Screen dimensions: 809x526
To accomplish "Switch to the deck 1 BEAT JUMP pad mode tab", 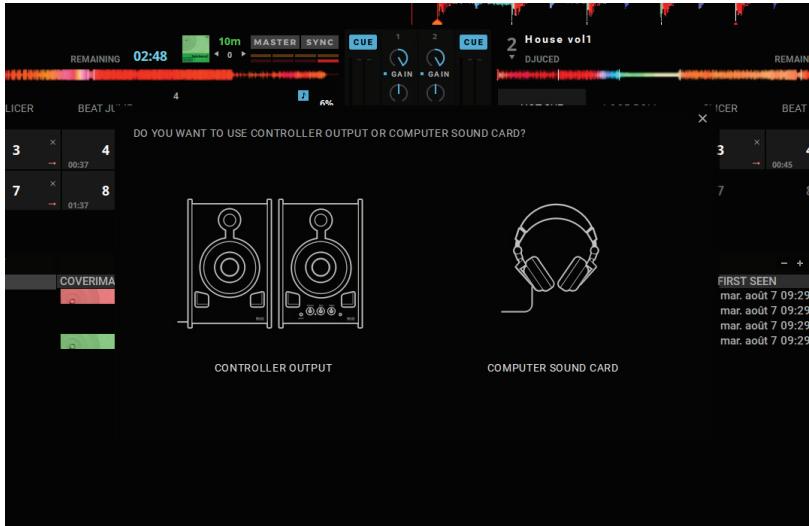I will point(105,108).
